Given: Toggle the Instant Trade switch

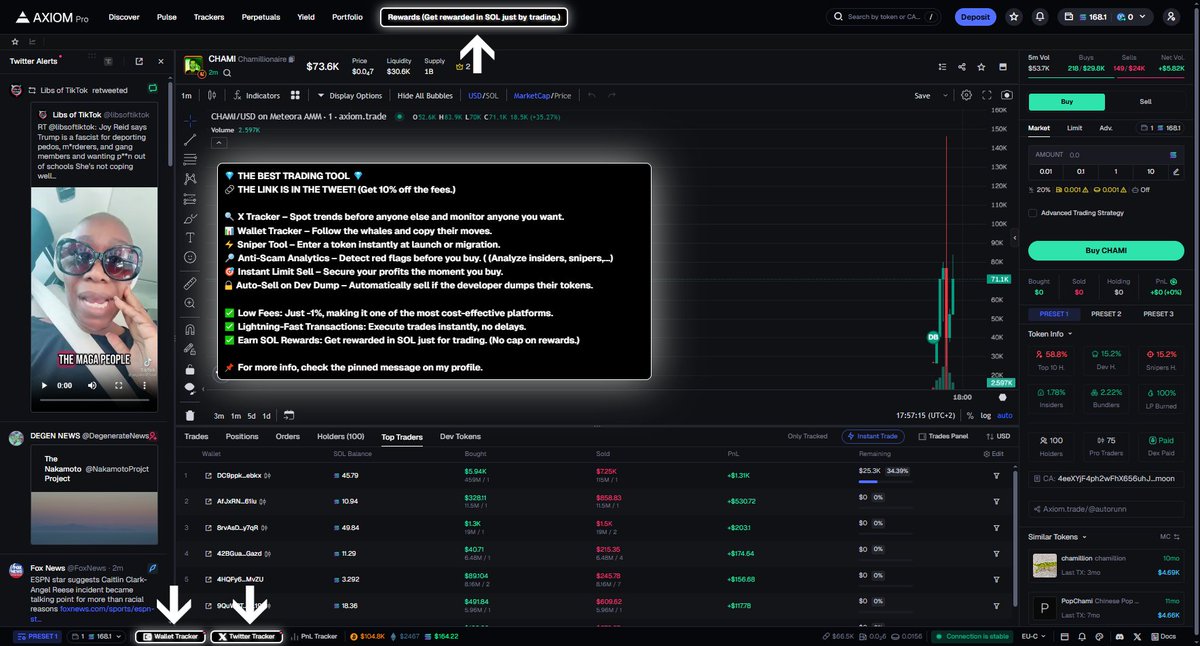Looking at the screenshot, I should [871, 436].
